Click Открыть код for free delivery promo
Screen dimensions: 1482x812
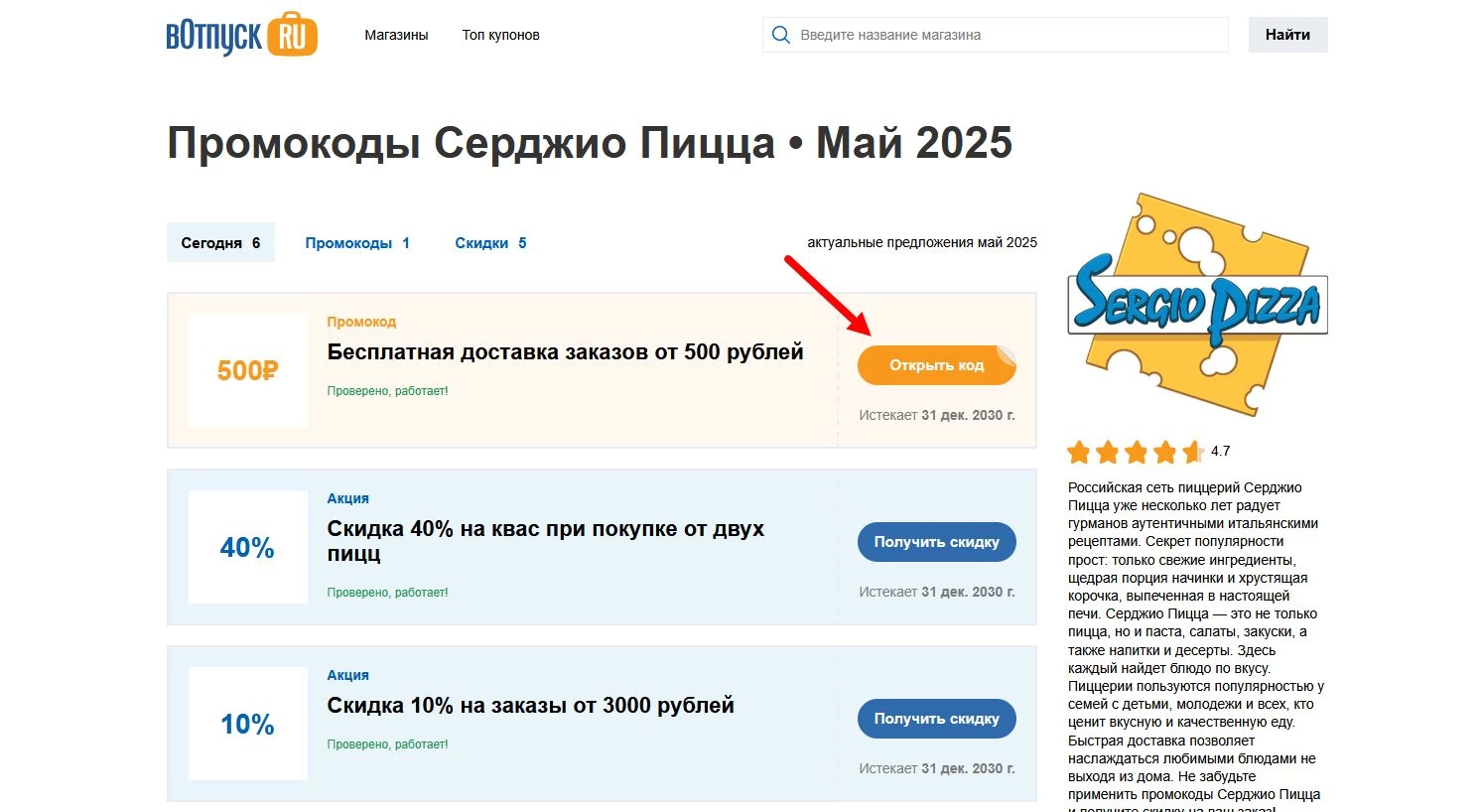pyautogui.click(x=936, y=365)
